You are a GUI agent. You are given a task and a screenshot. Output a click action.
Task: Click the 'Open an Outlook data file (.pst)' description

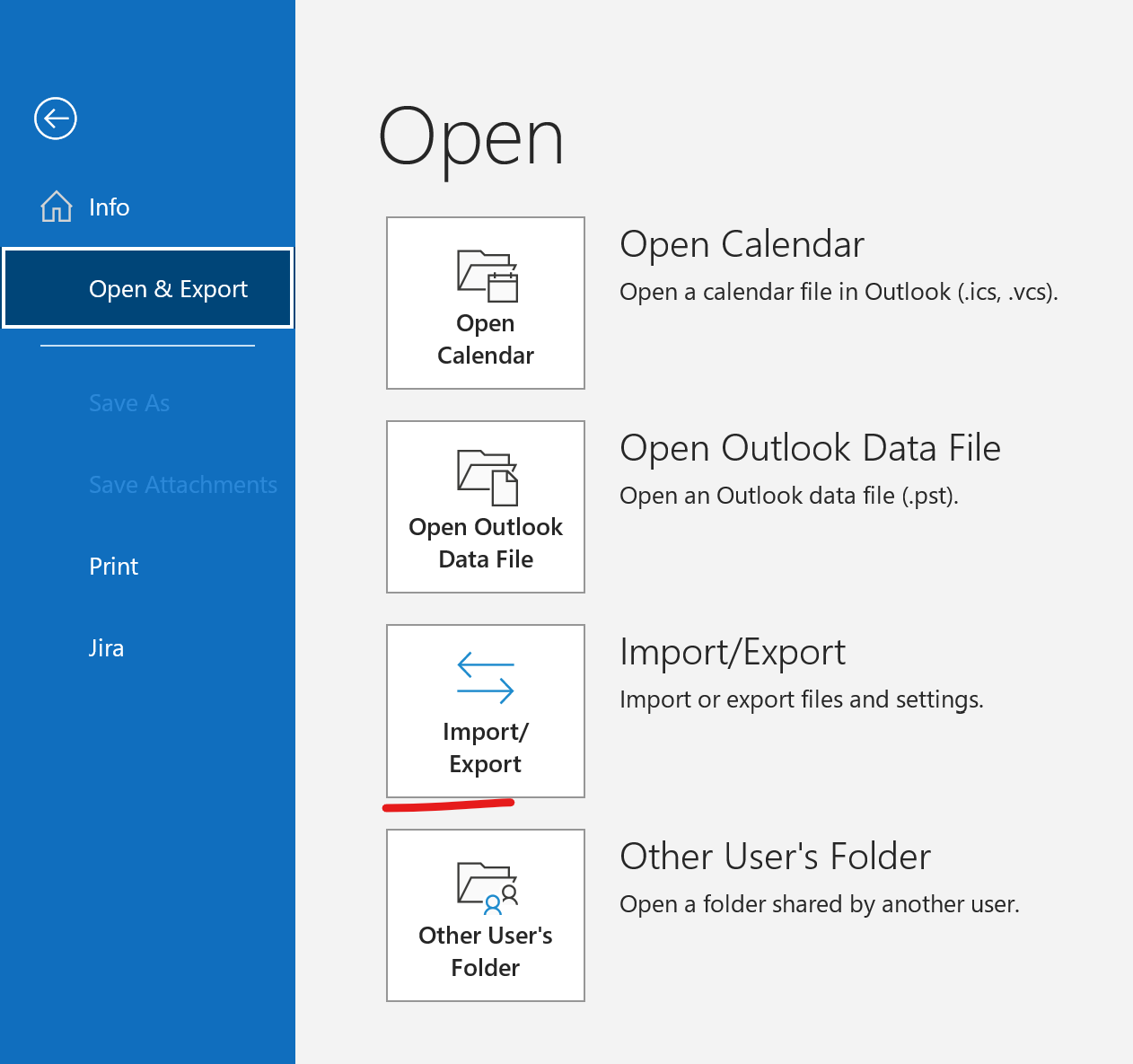click(x=788, y=496)
